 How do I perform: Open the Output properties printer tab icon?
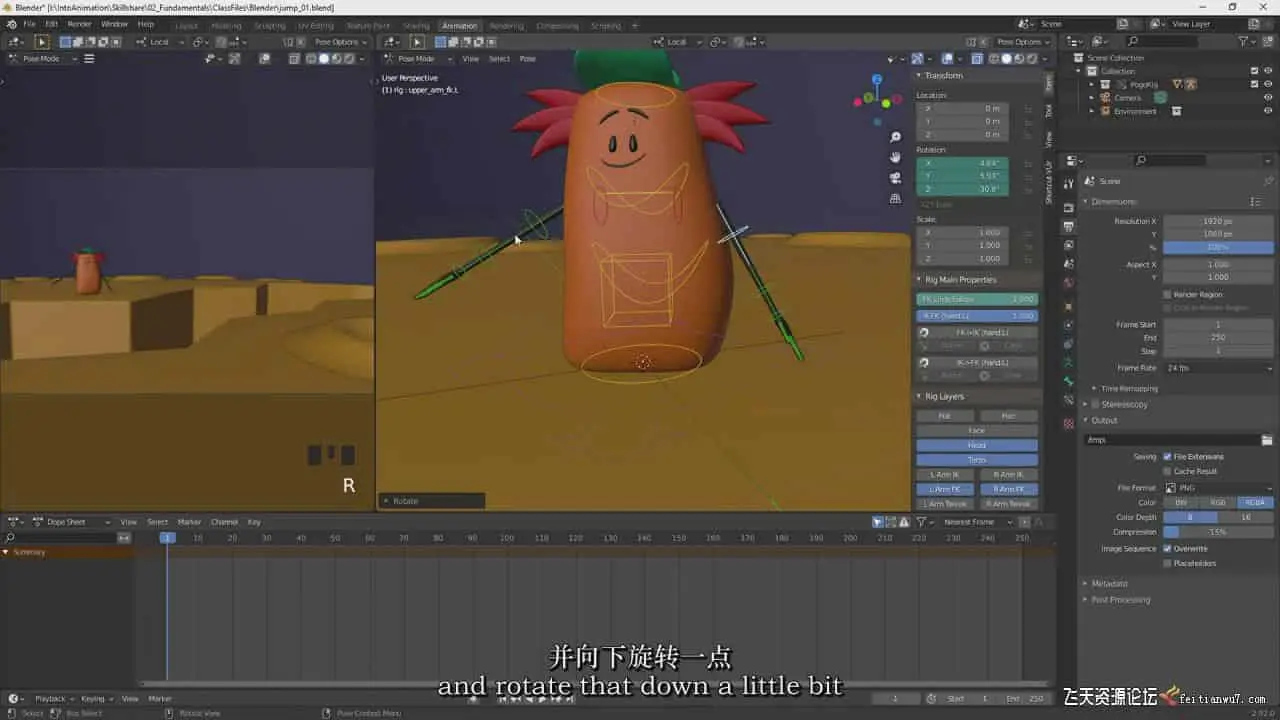[1069, 227]
